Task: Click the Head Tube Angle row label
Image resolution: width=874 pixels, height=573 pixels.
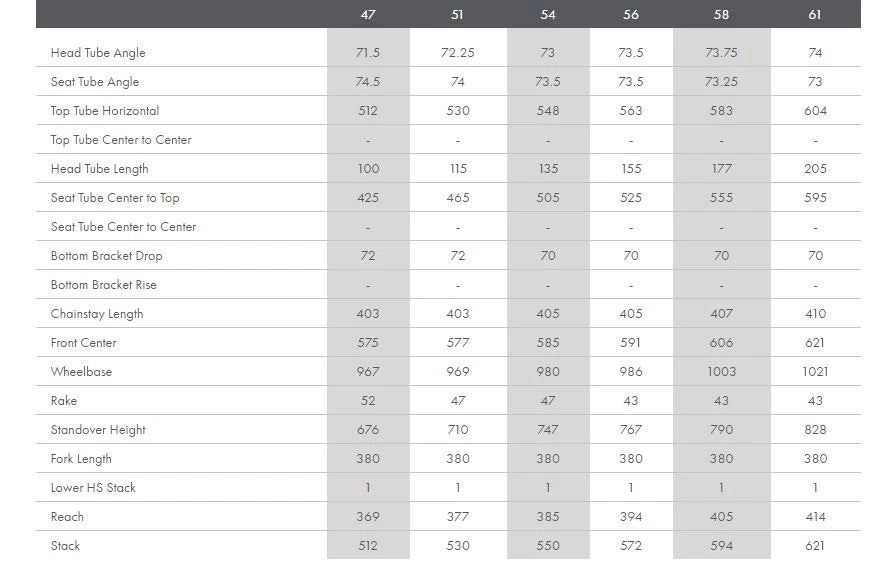Action: coord(98,53)
